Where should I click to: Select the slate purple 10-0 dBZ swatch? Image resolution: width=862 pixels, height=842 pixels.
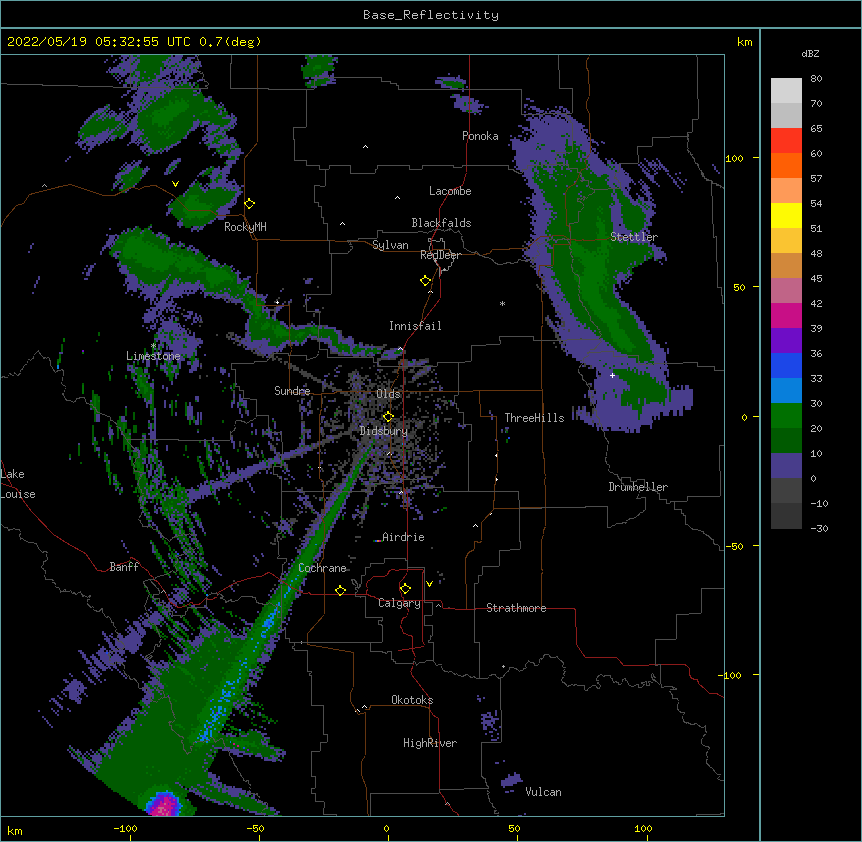click(786, 466)
